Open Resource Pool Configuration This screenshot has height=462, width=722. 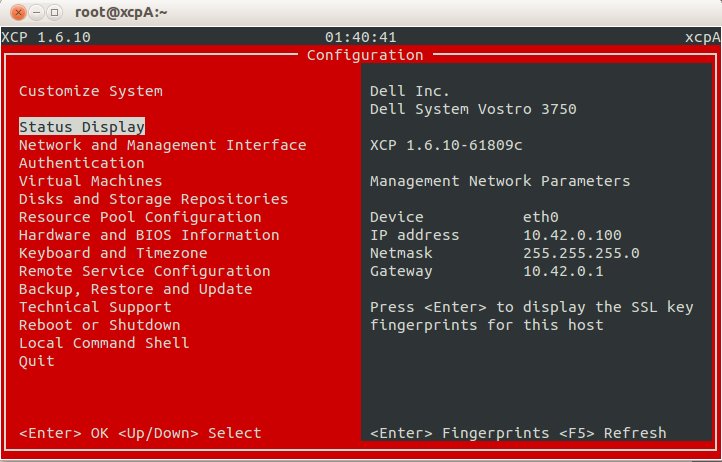[140, 216]
